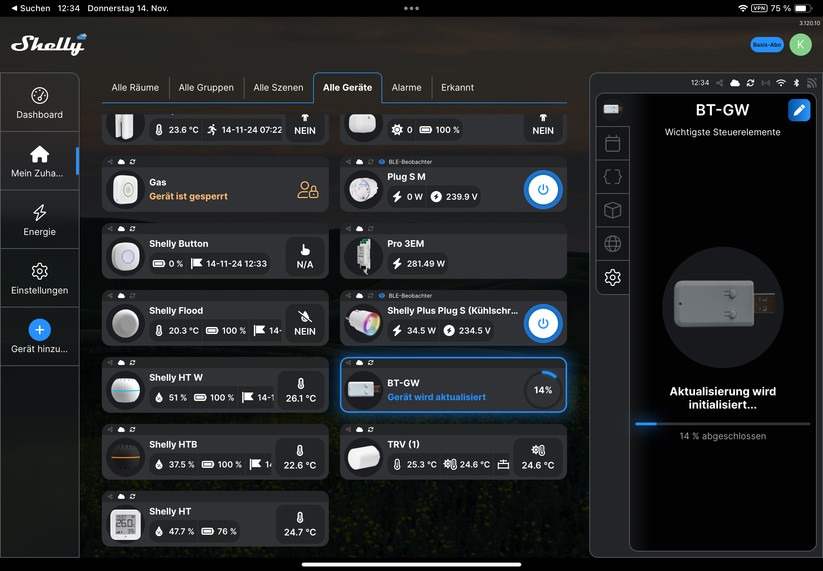823x571 pixels.
Task: Click Shelly HT W temperature tile 26.1 °C
Action: (301, 390)
